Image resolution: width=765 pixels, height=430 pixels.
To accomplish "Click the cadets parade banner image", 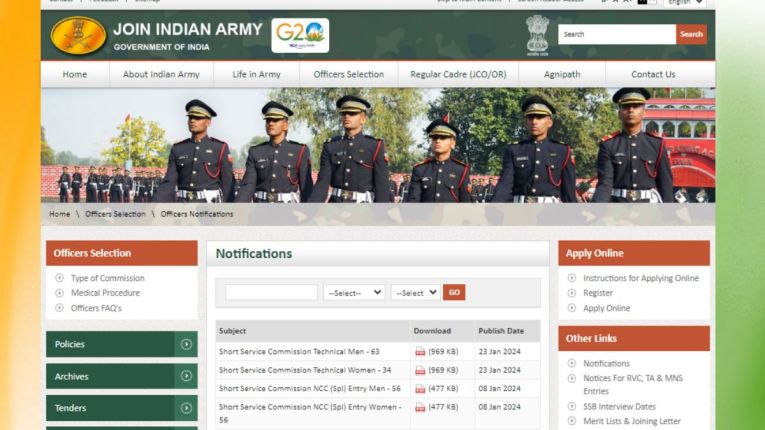I will point(378,145).
